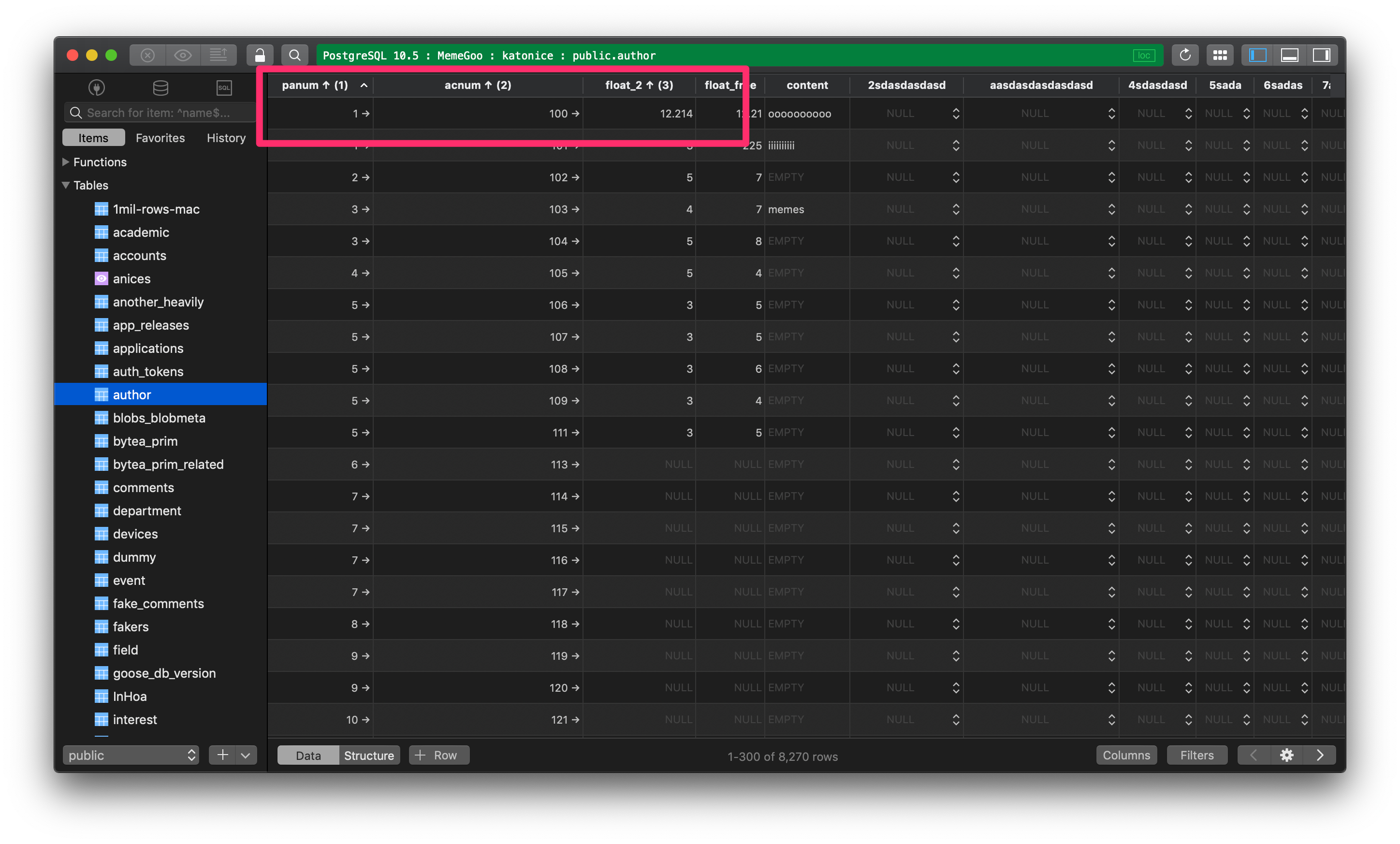
Task: Refresh table data using the reload icon
Action: pos(1185,55)
